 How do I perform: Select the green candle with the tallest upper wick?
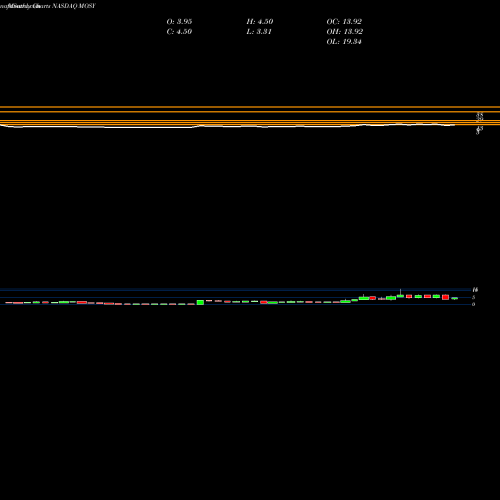click(400, 295)
